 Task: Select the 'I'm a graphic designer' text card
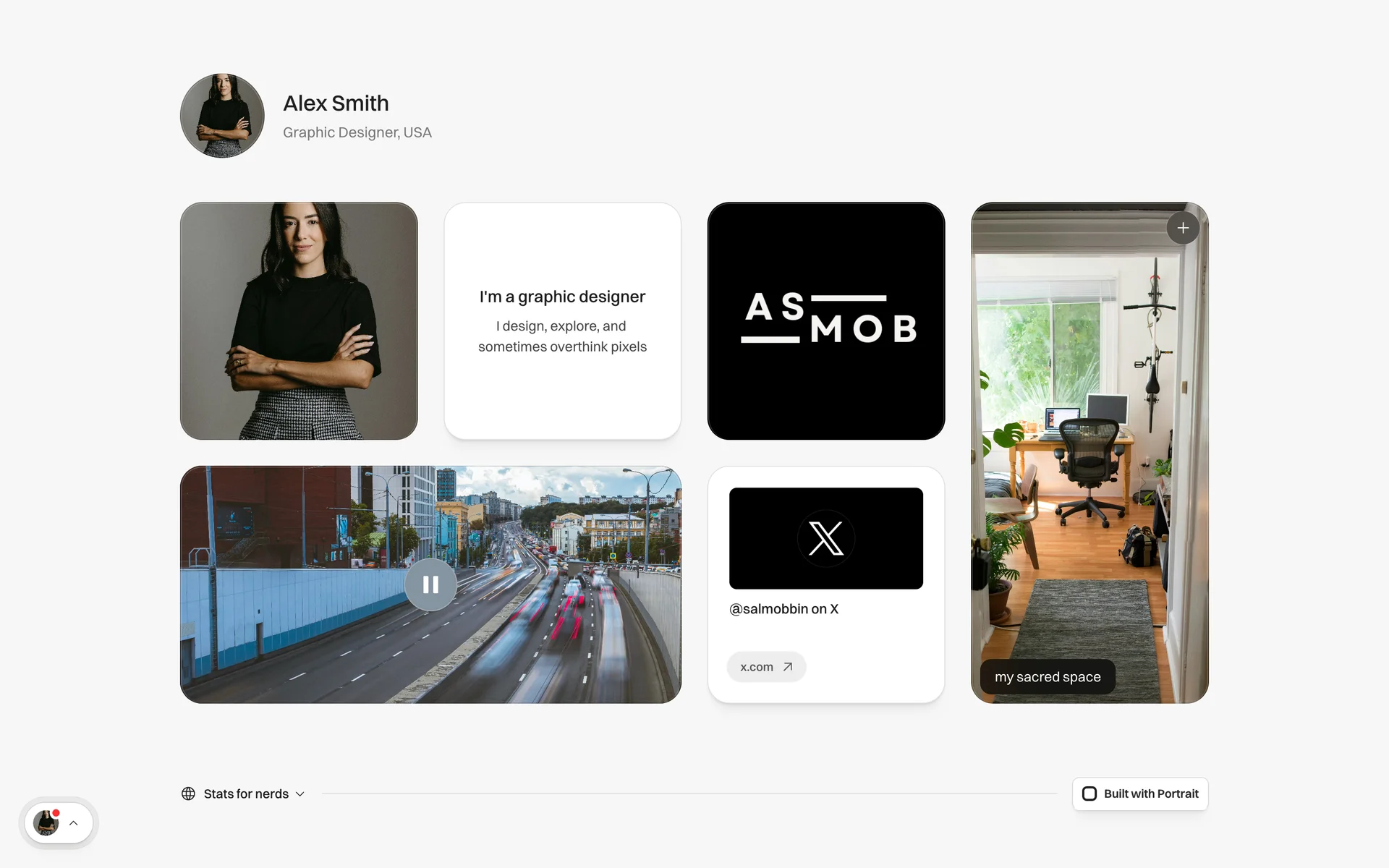coord(562,320)
